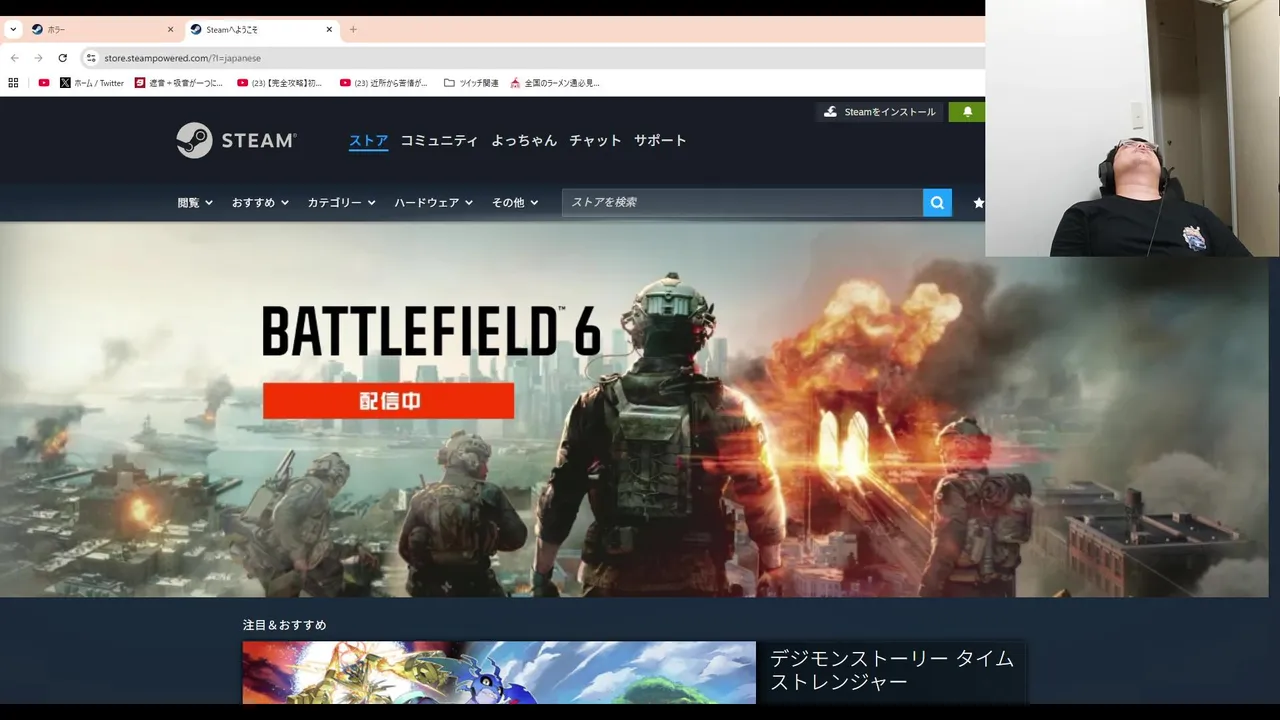Open the (23)【完全攻略】 YouTube bookmark

[280, 83]
